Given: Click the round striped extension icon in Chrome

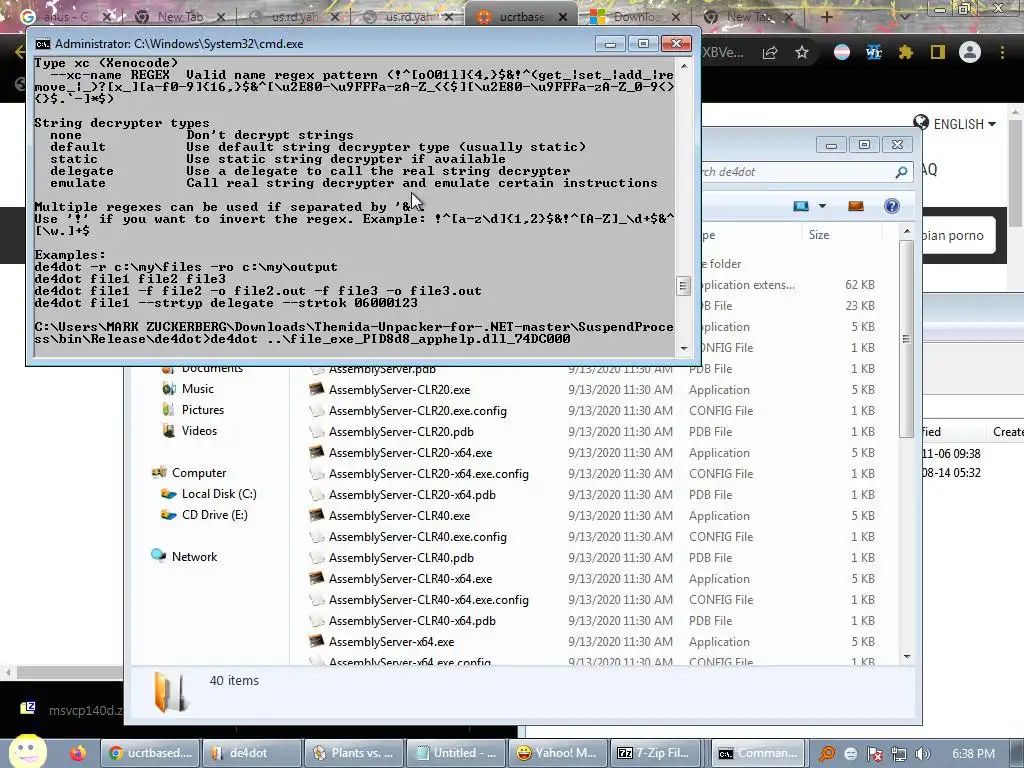Looking at the screenshot, I should (842, 52).
